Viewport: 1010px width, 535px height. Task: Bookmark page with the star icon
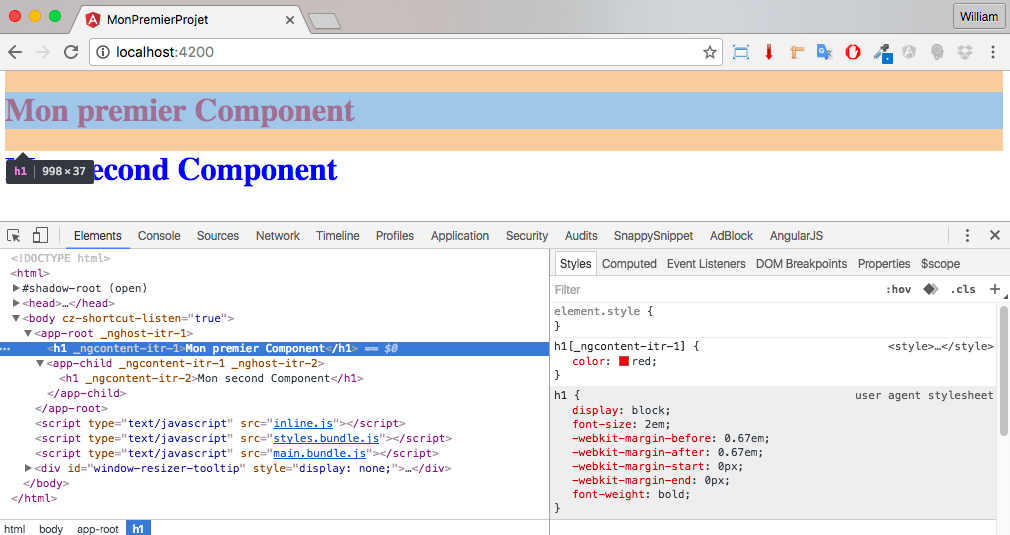point(709,52)
